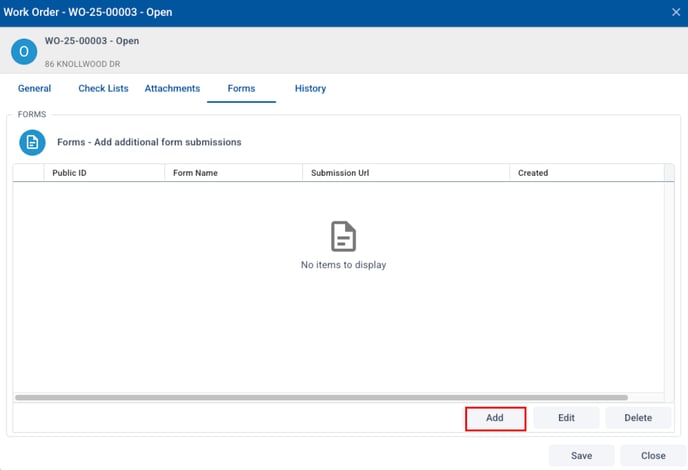
Task: Click the Close button at bottom right
Action: [653, 455]
